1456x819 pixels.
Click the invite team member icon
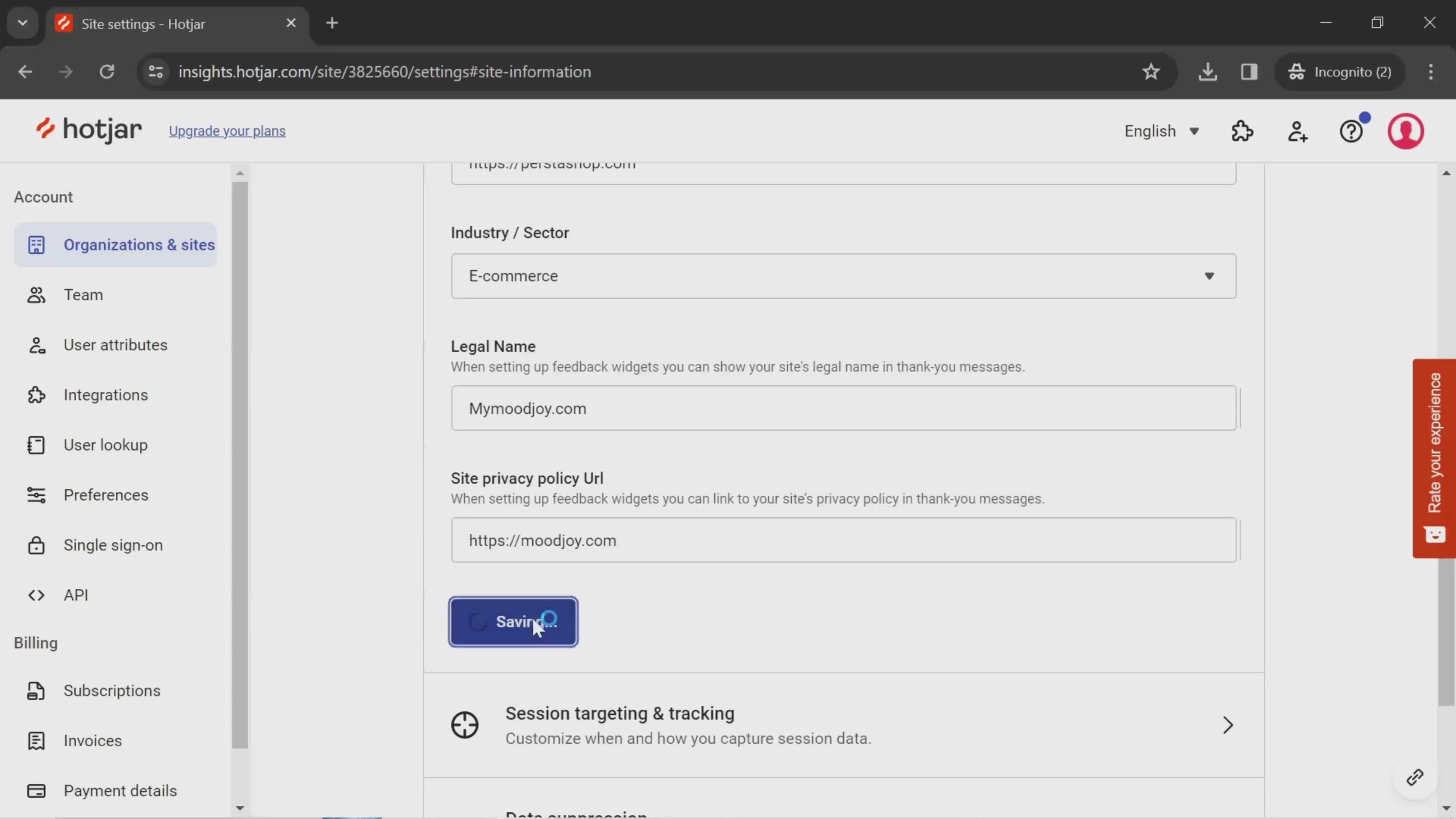pos(1297,131)
